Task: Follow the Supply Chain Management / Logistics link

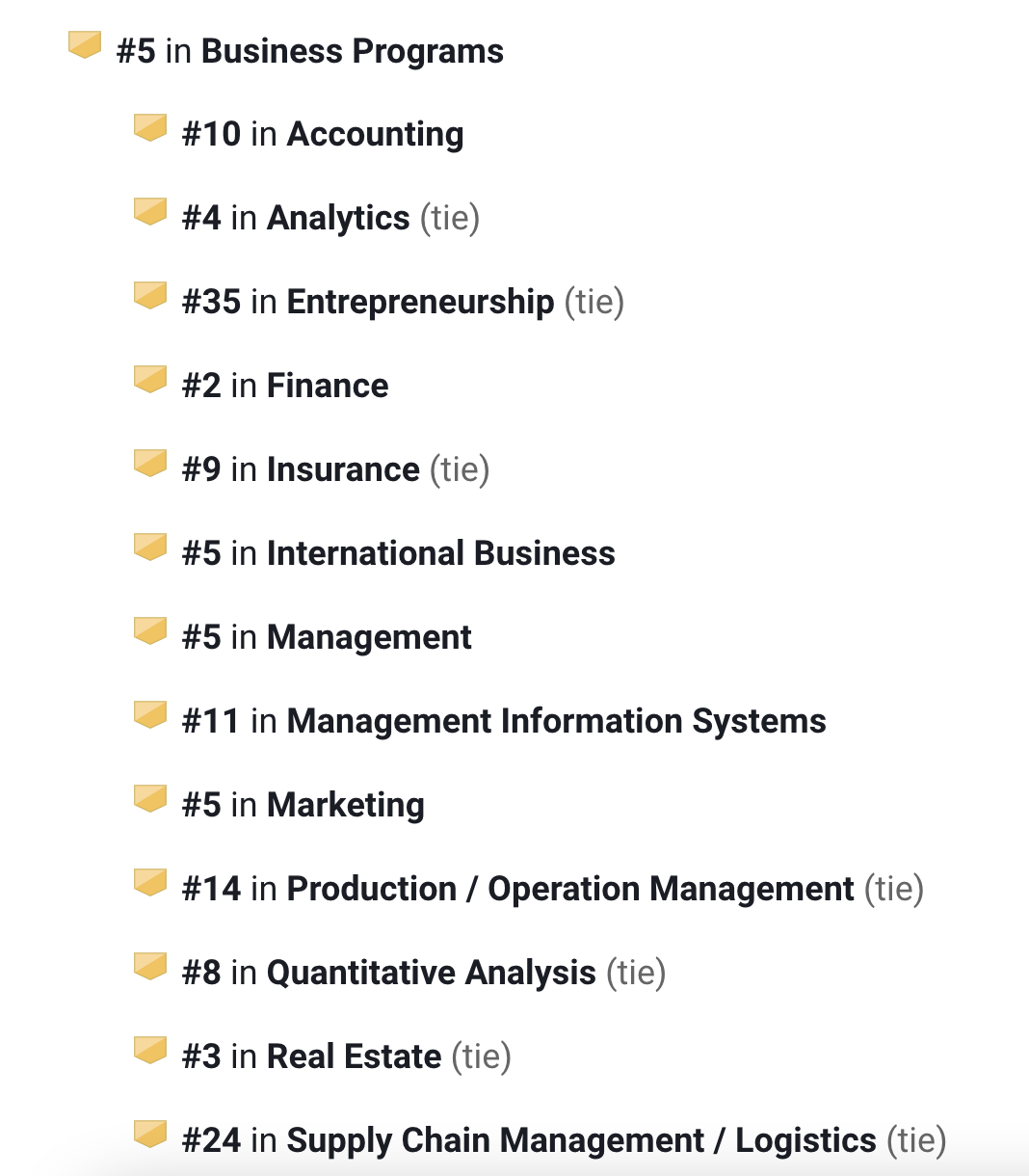Action: 581,1140
